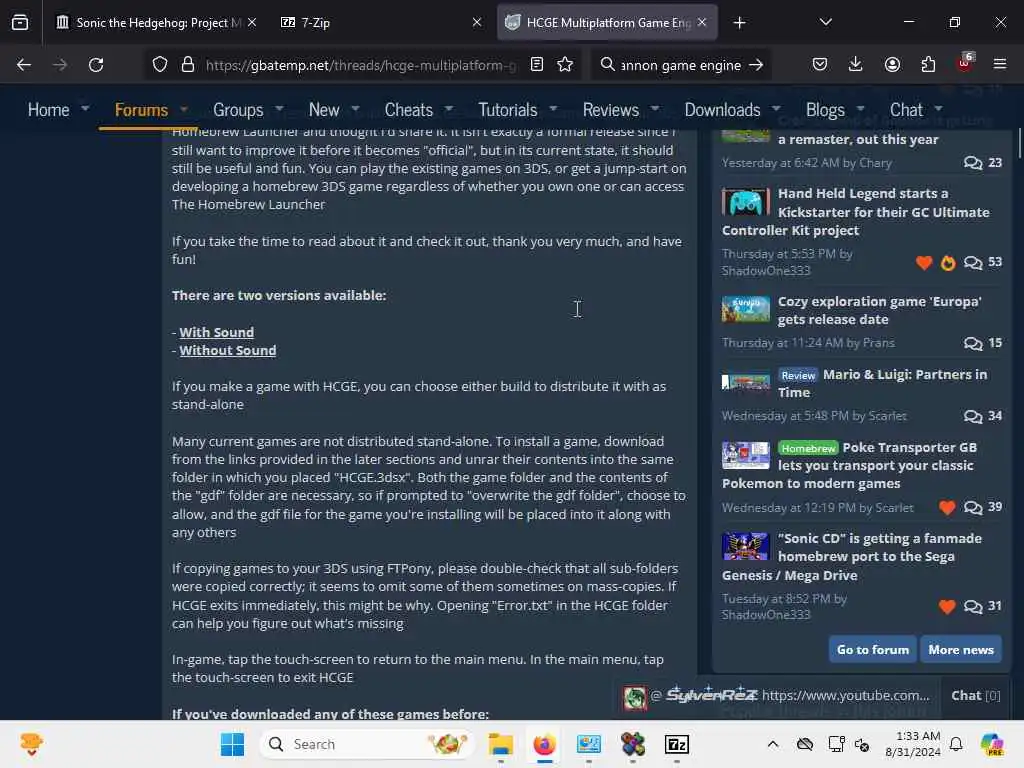The width and height of the screenshot is (1024, 768).
Task: Open the Blogs menu item
Action: click(825, 110)
